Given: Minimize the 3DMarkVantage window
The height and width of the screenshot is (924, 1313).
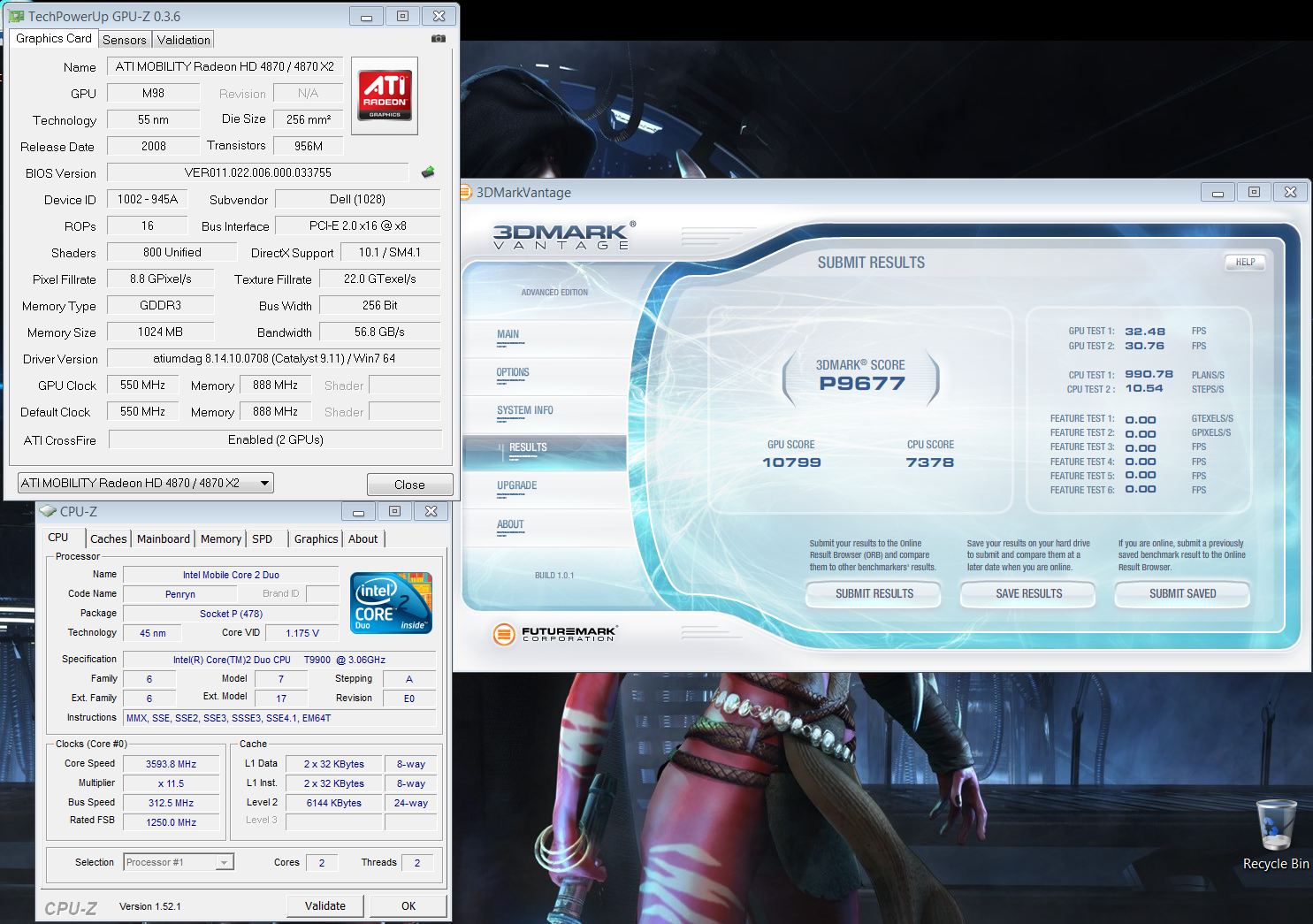Looking at the screenshot, I should [x=1218, y=192].
